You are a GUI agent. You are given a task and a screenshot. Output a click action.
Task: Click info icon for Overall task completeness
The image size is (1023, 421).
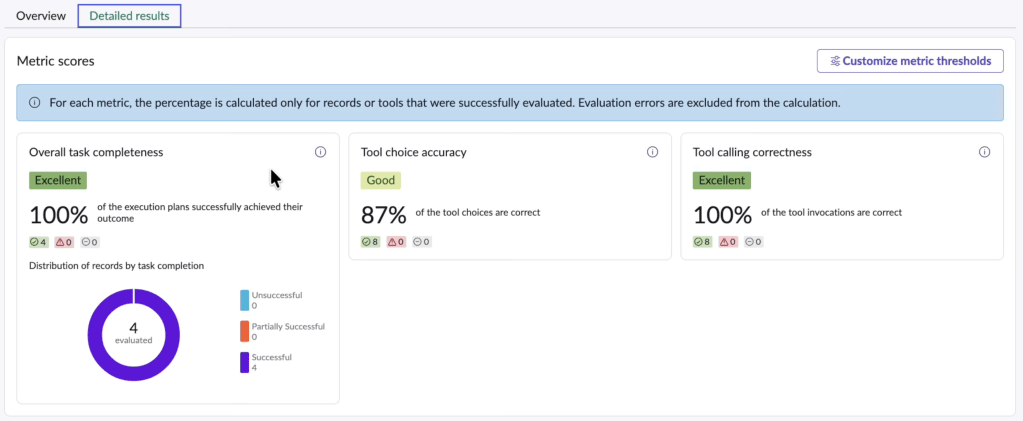(x=320, y=152)
